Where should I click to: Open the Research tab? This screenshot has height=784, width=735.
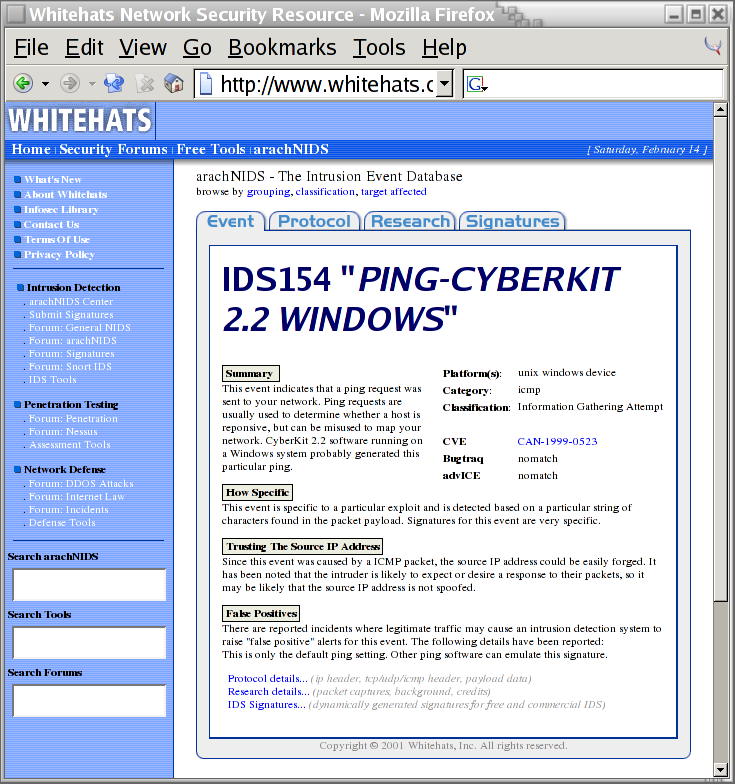point(410,221)
